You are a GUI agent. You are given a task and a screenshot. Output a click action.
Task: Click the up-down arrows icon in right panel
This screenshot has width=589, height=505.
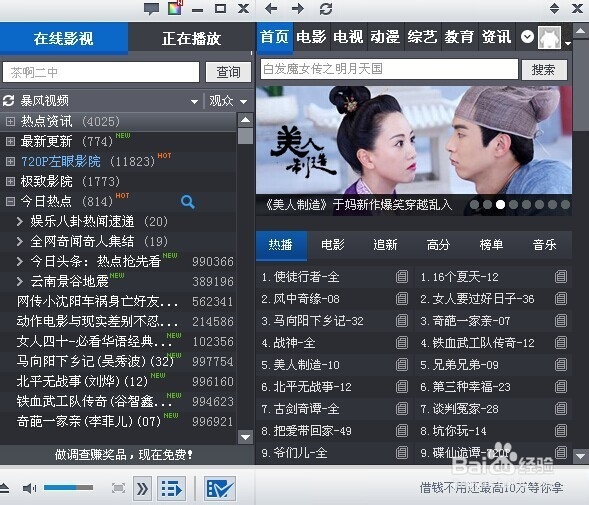point(554,8)
